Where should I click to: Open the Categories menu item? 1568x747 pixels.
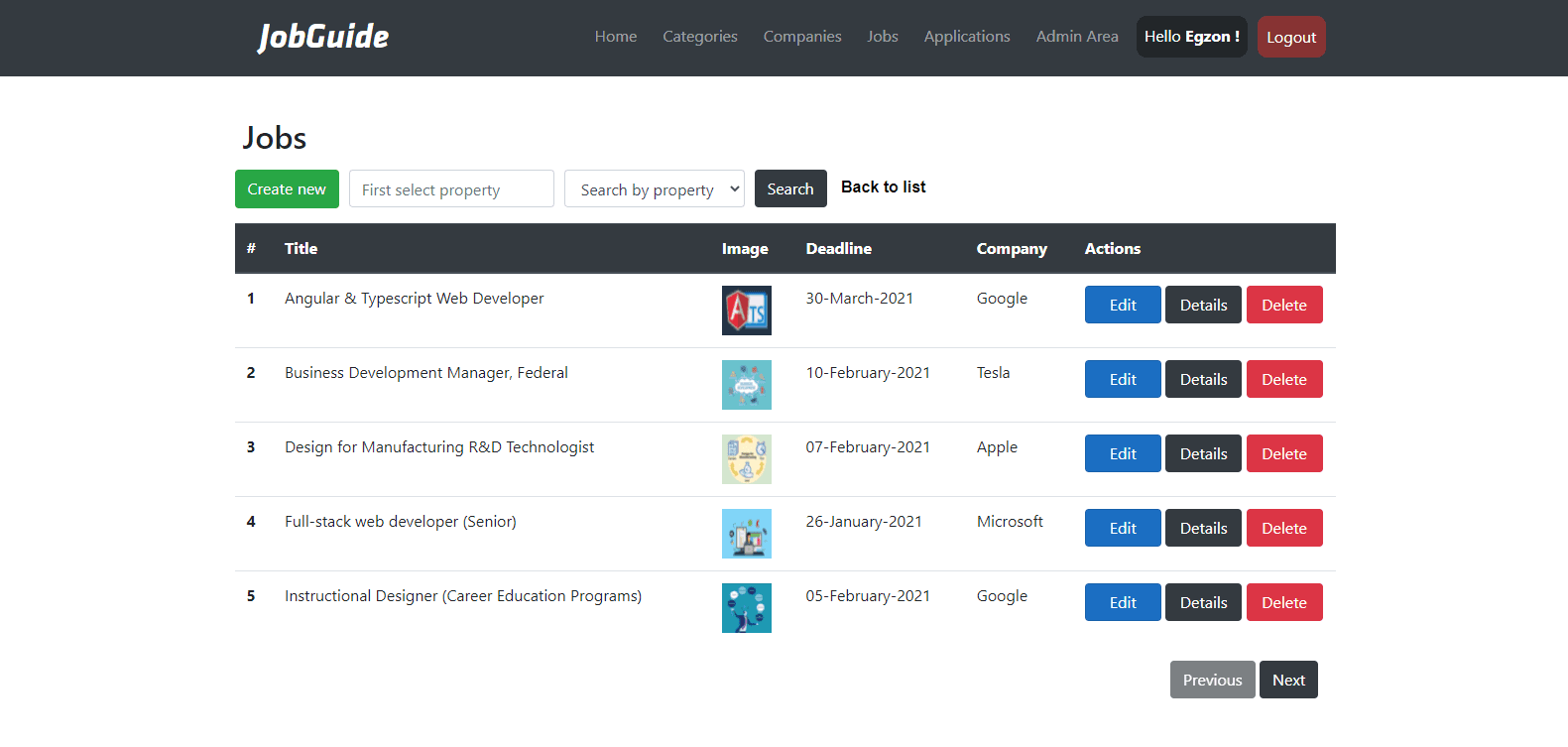tap(699, 37)
